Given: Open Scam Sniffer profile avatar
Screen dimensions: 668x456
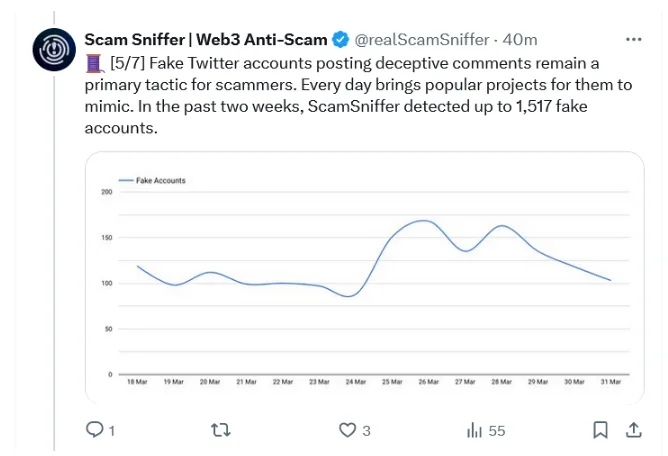Looking at the screenshot, I should (x=54, y=49).
